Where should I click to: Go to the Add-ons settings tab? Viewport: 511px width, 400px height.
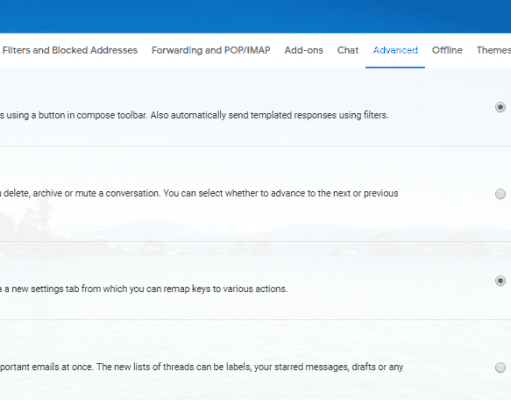coord(304,50)
